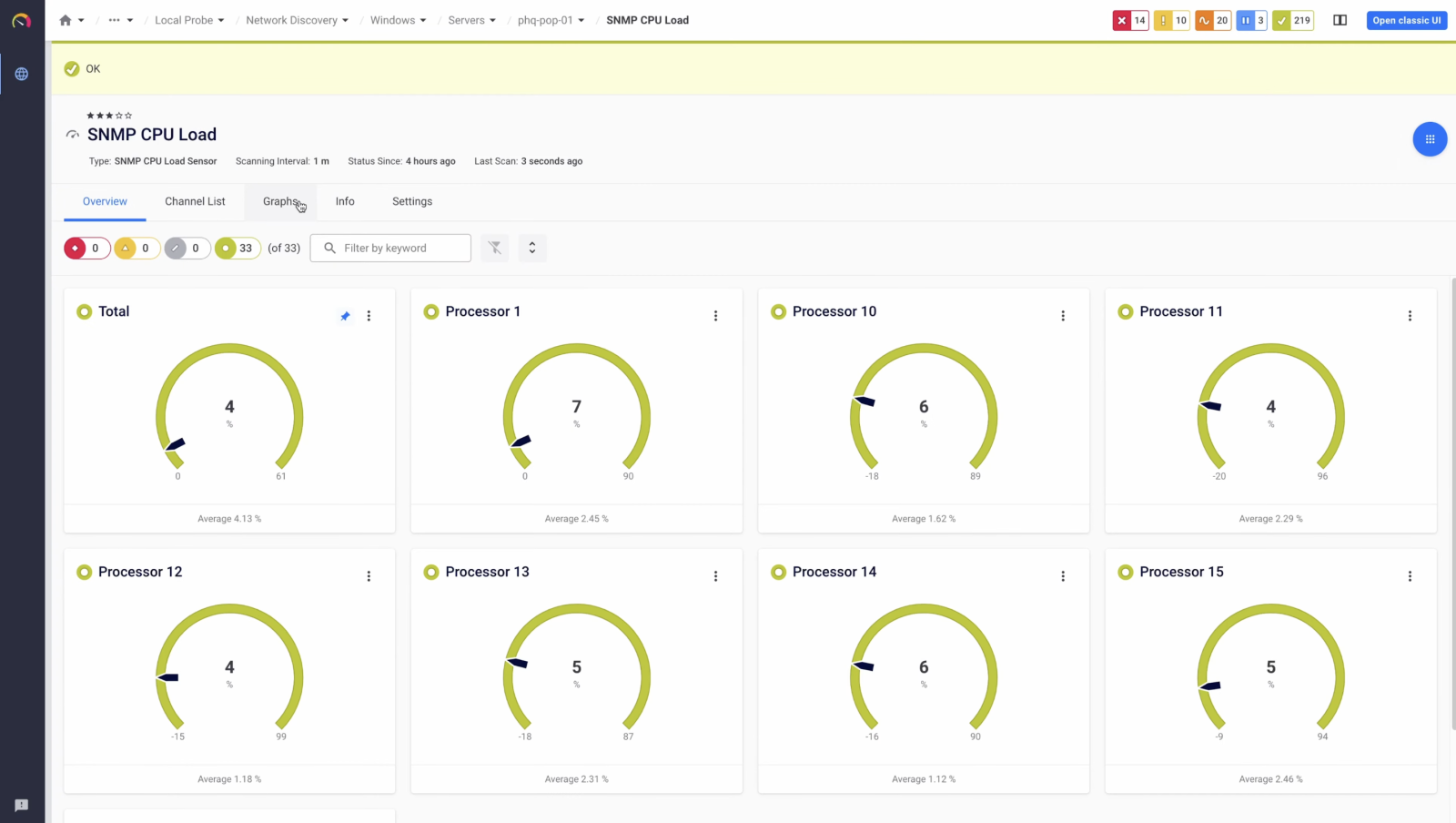
Task: Toggle the red down channels filter
Action: (86, 248)
